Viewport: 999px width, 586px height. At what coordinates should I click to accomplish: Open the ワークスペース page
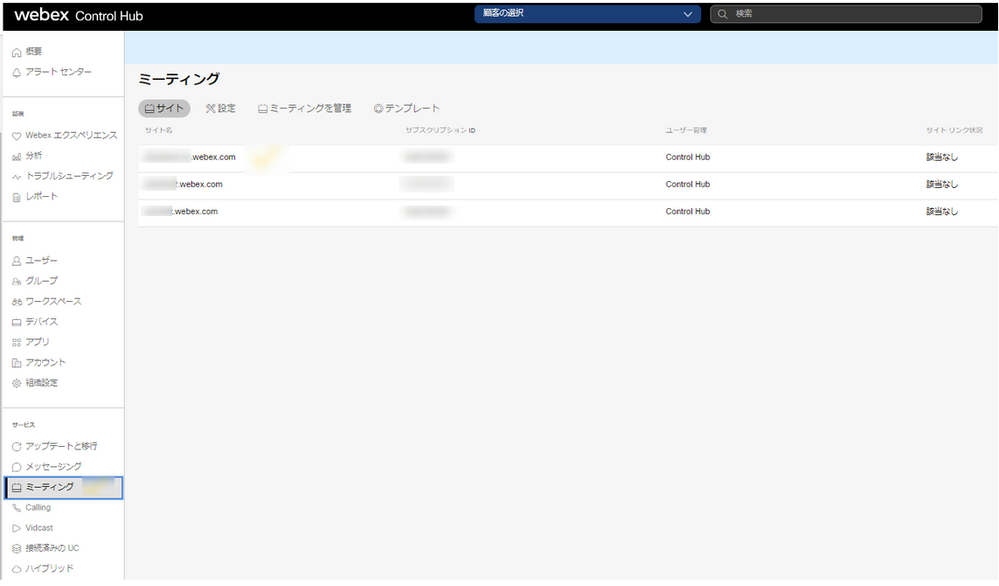tap(54, 301)
